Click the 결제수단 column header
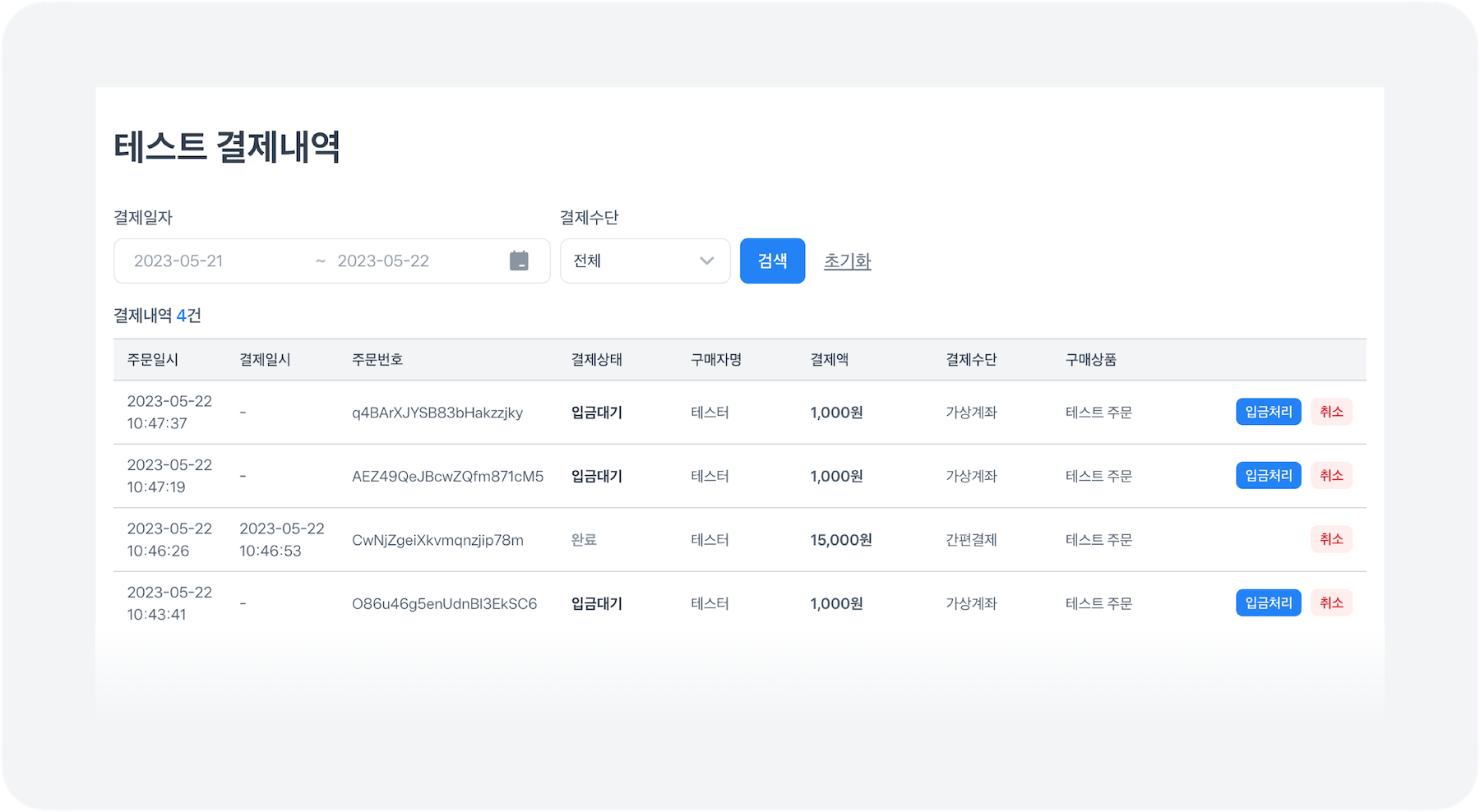This screenshot has height=812, width=1480. click(x=971, y=359)
